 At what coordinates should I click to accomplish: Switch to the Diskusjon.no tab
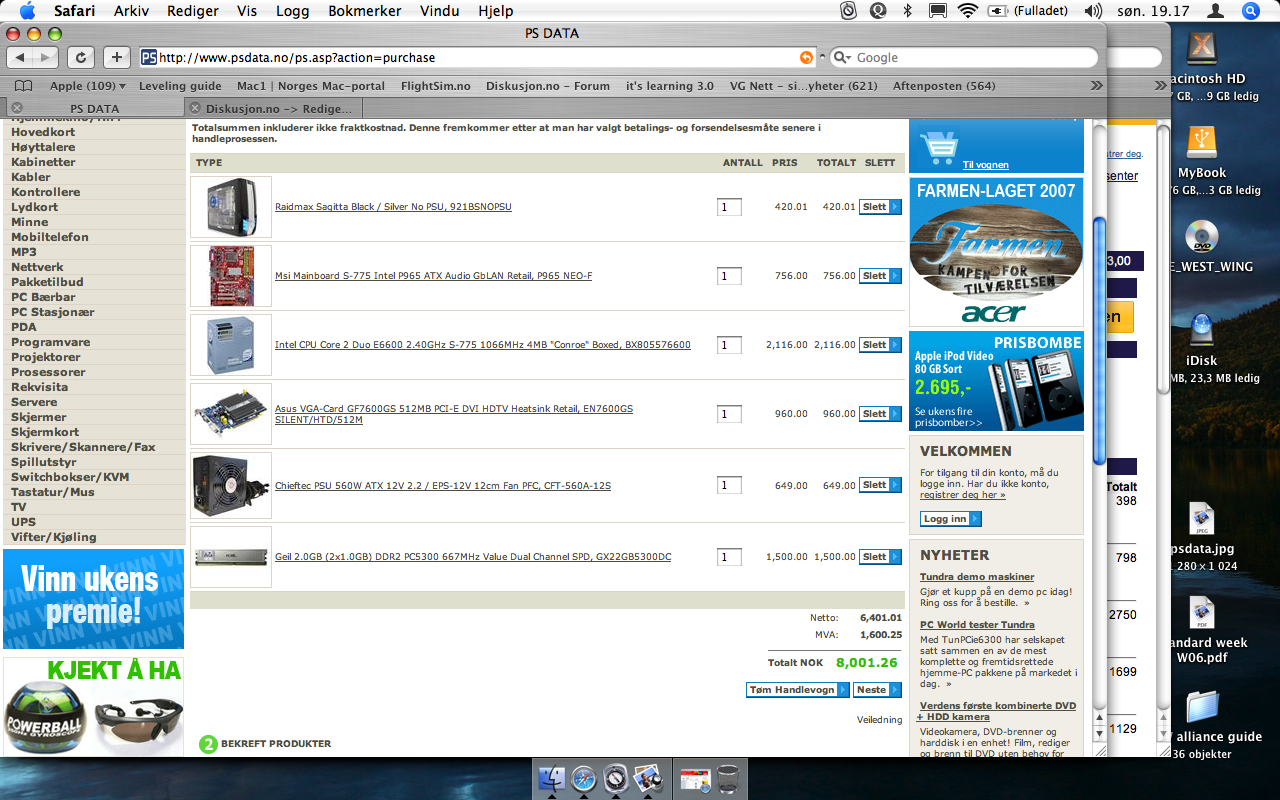273,108
